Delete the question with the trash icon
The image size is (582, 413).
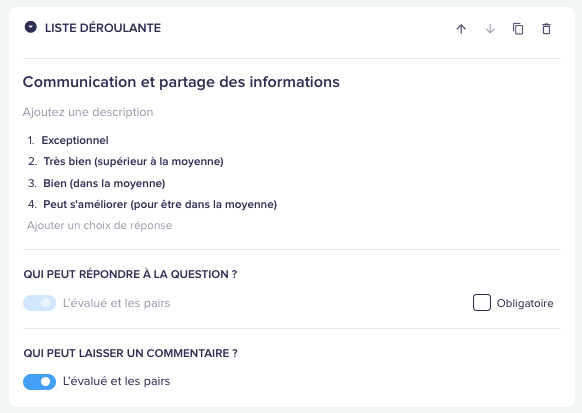tap(546, 29)
